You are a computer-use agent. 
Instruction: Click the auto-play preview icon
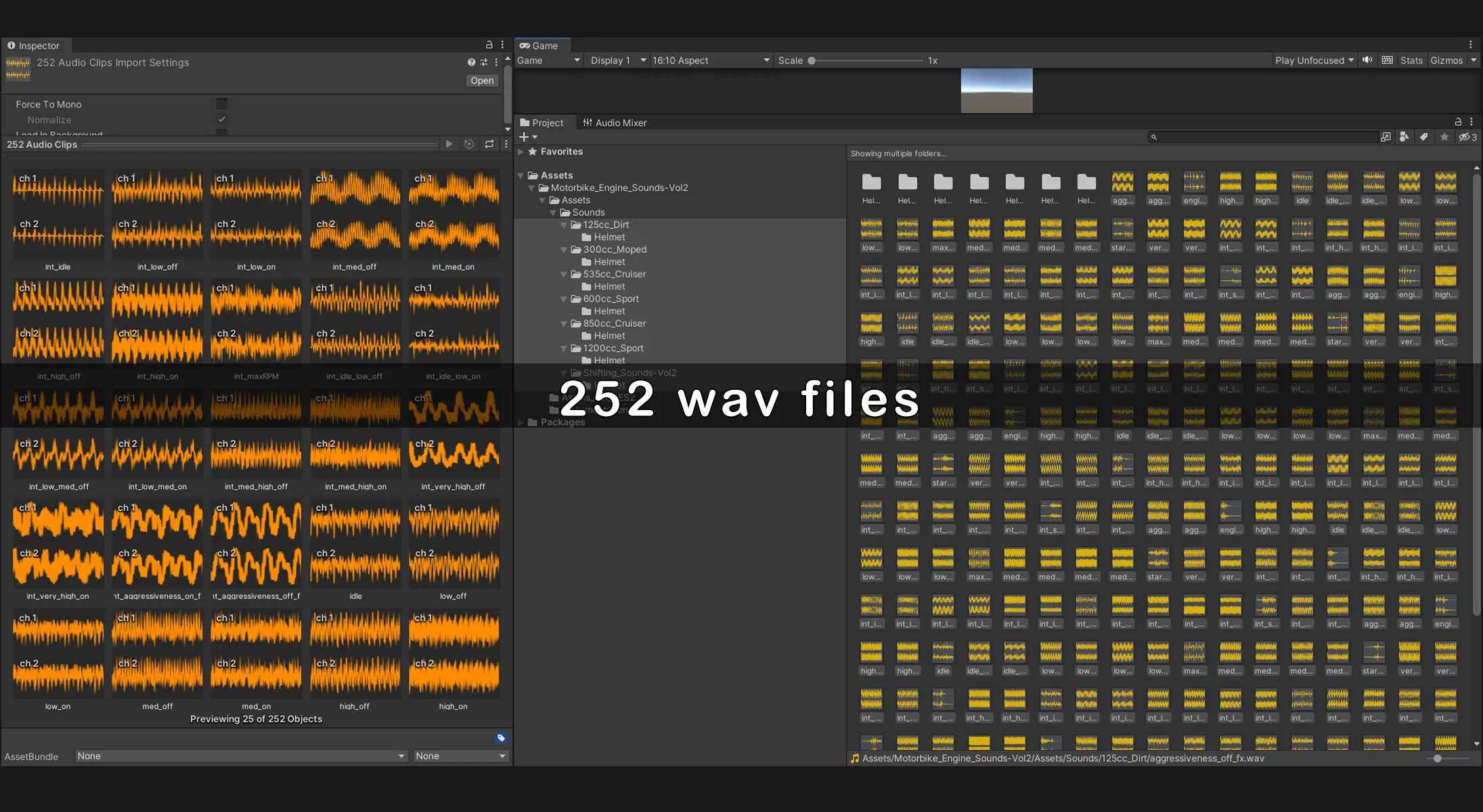(469, 144)
